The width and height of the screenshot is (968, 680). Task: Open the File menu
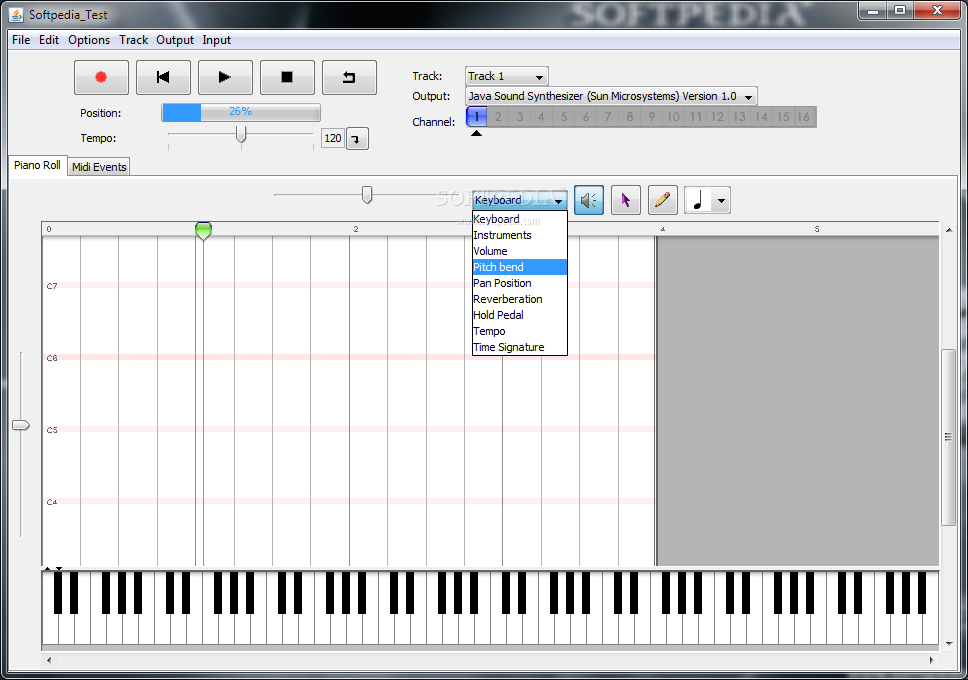[21, 40]
